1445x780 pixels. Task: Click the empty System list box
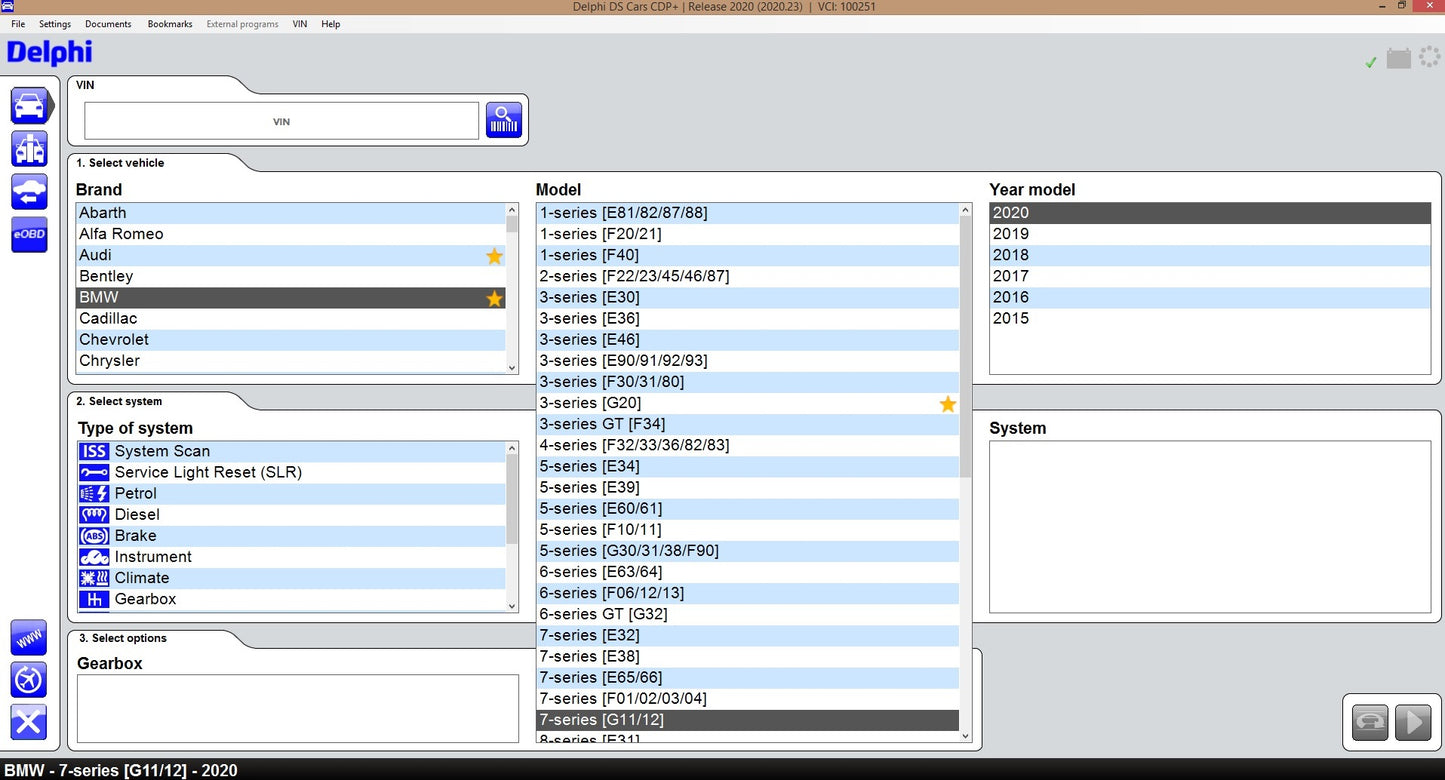click(1210, 527)
